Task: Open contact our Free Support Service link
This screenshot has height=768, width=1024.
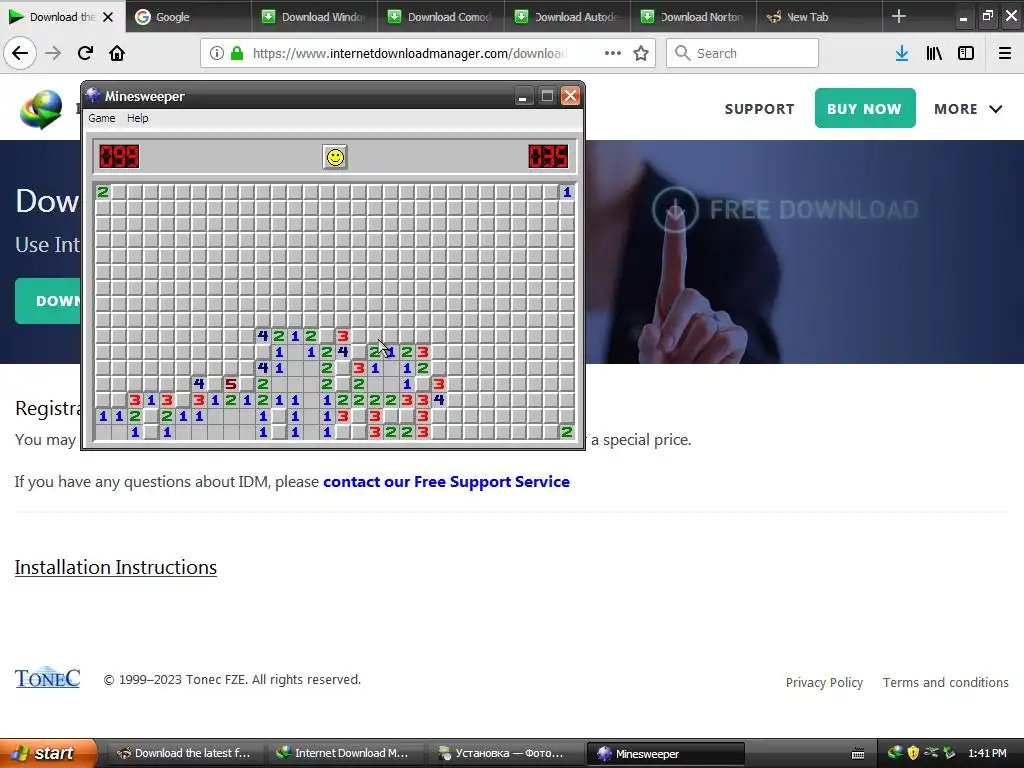Action: pos(446,482)
